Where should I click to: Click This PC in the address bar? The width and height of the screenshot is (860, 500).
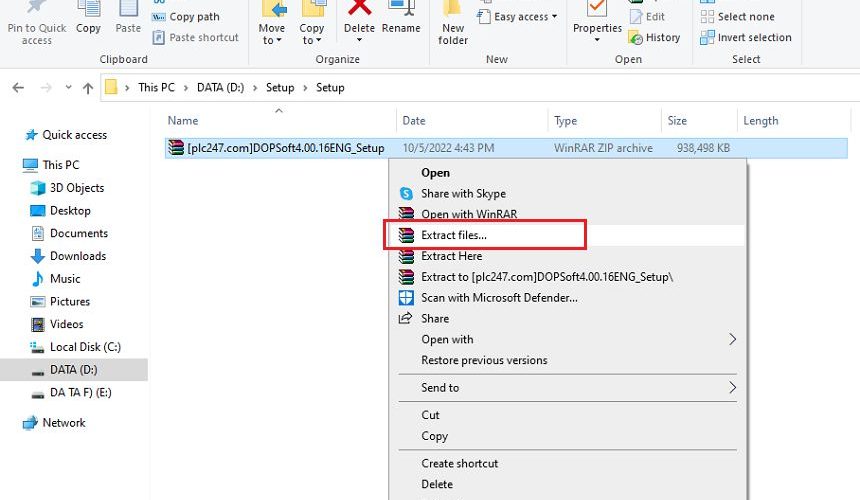point(156,88)
